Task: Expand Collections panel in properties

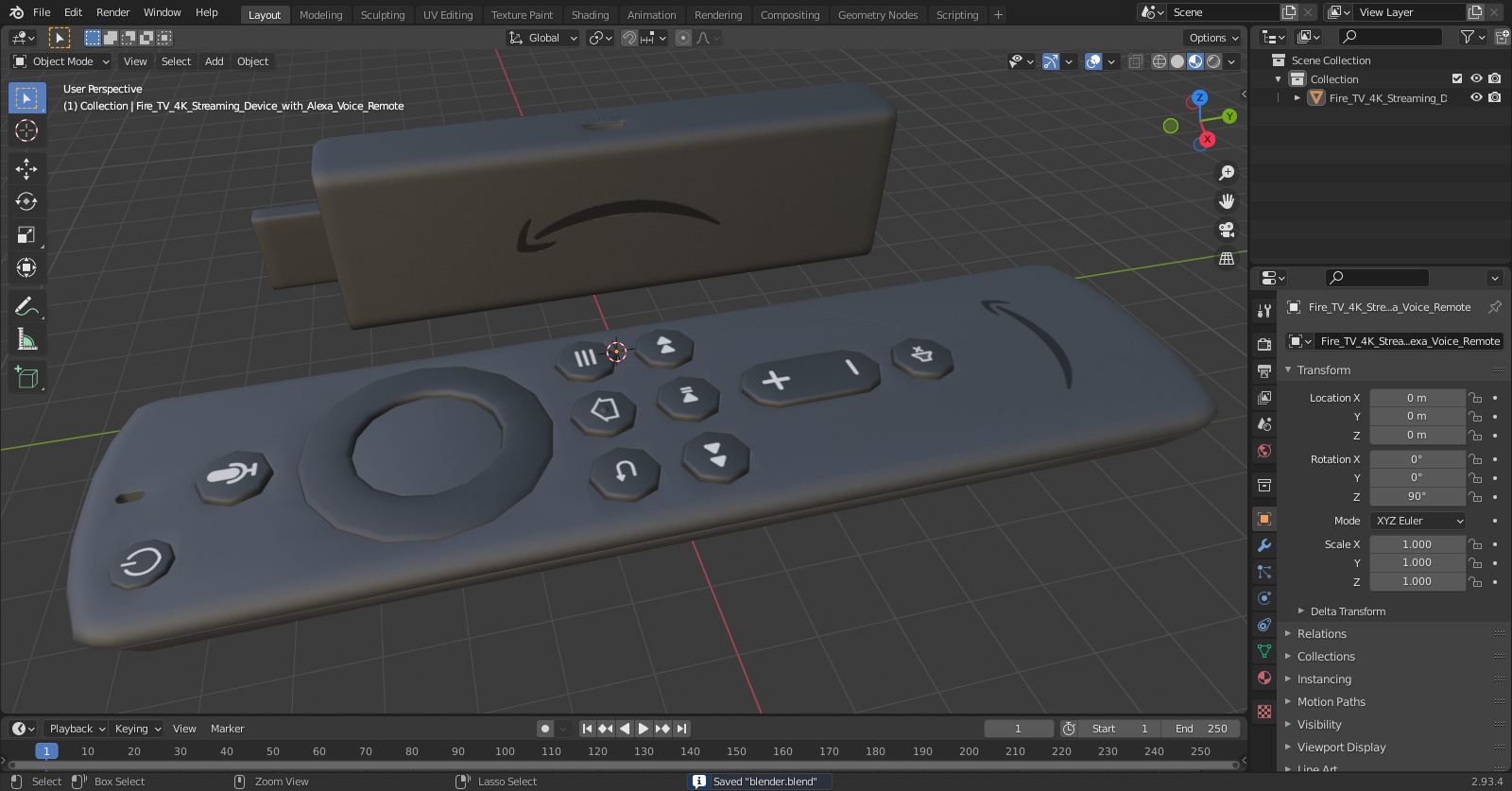Action: click(x=1325, y=657)
